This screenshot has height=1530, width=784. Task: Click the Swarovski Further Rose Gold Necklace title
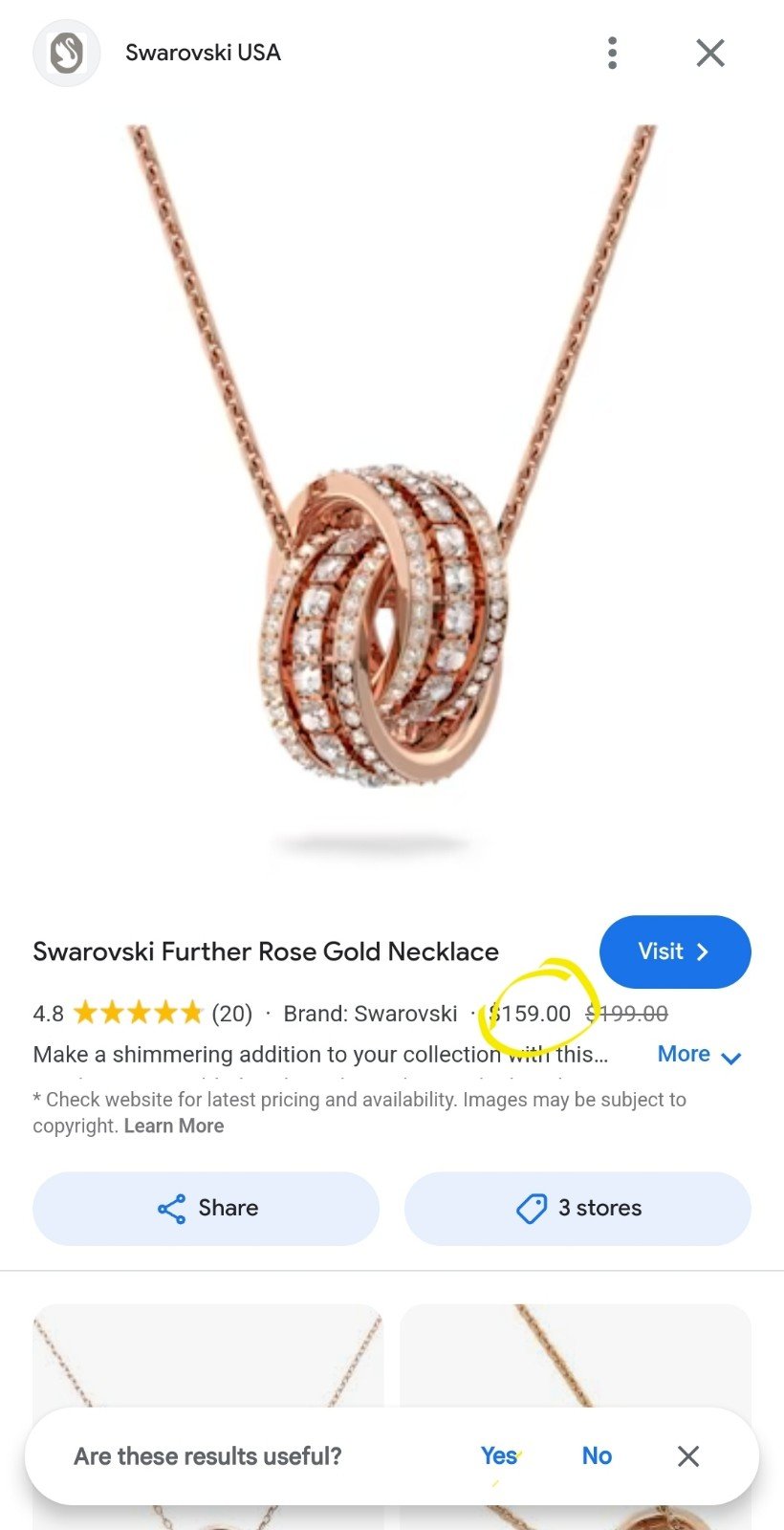click(x=266, y=951)
